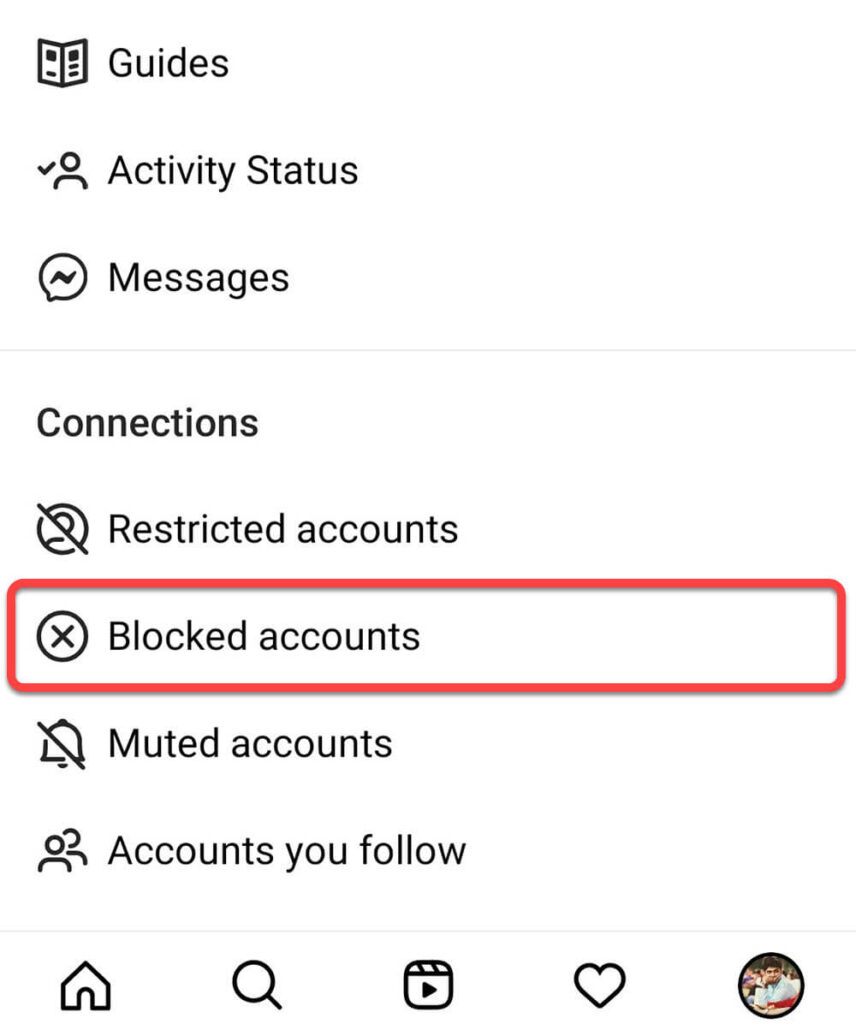
Task: Tap the two-people follow icon
Action: pos(63,852)
